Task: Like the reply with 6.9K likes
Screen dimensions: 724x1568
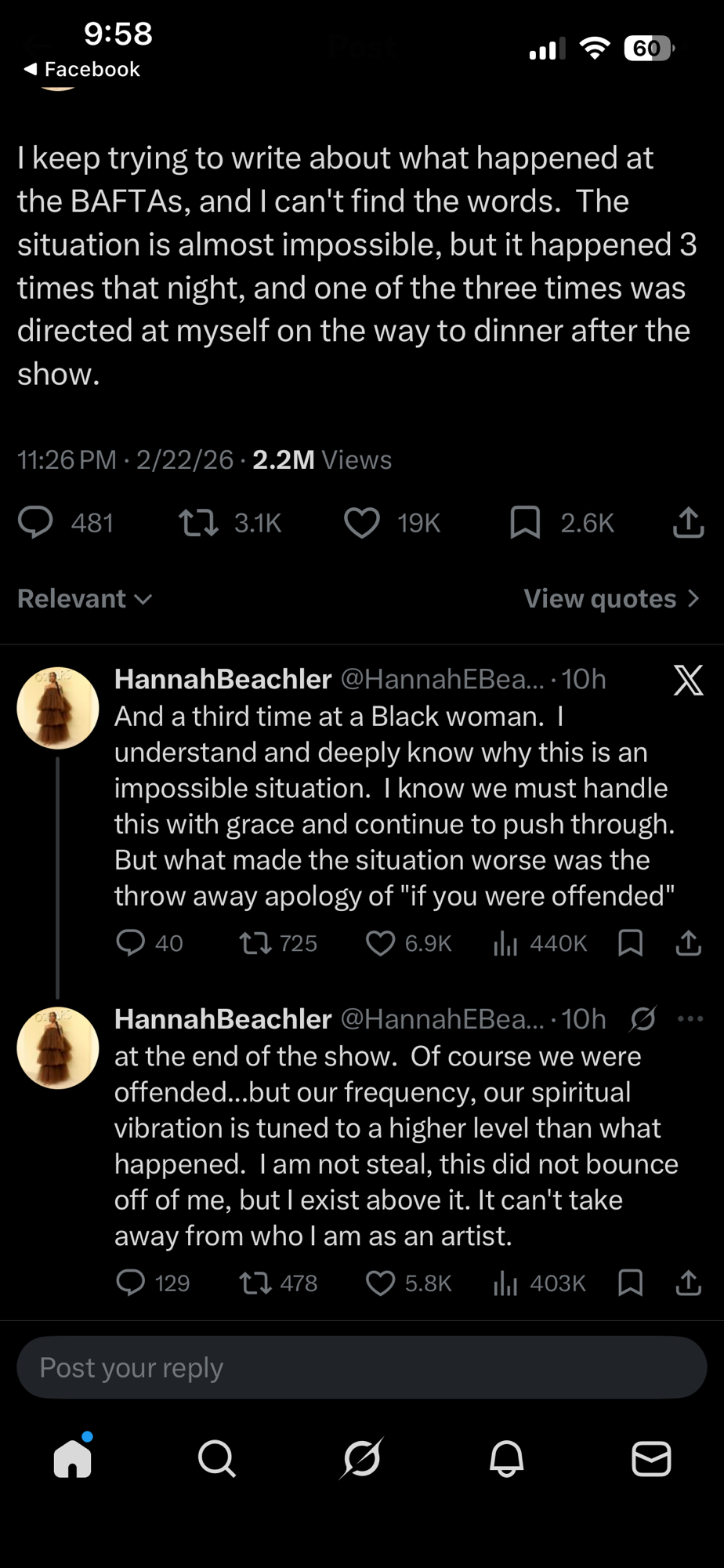Action: pyautogui.click(x=381, y=943)
